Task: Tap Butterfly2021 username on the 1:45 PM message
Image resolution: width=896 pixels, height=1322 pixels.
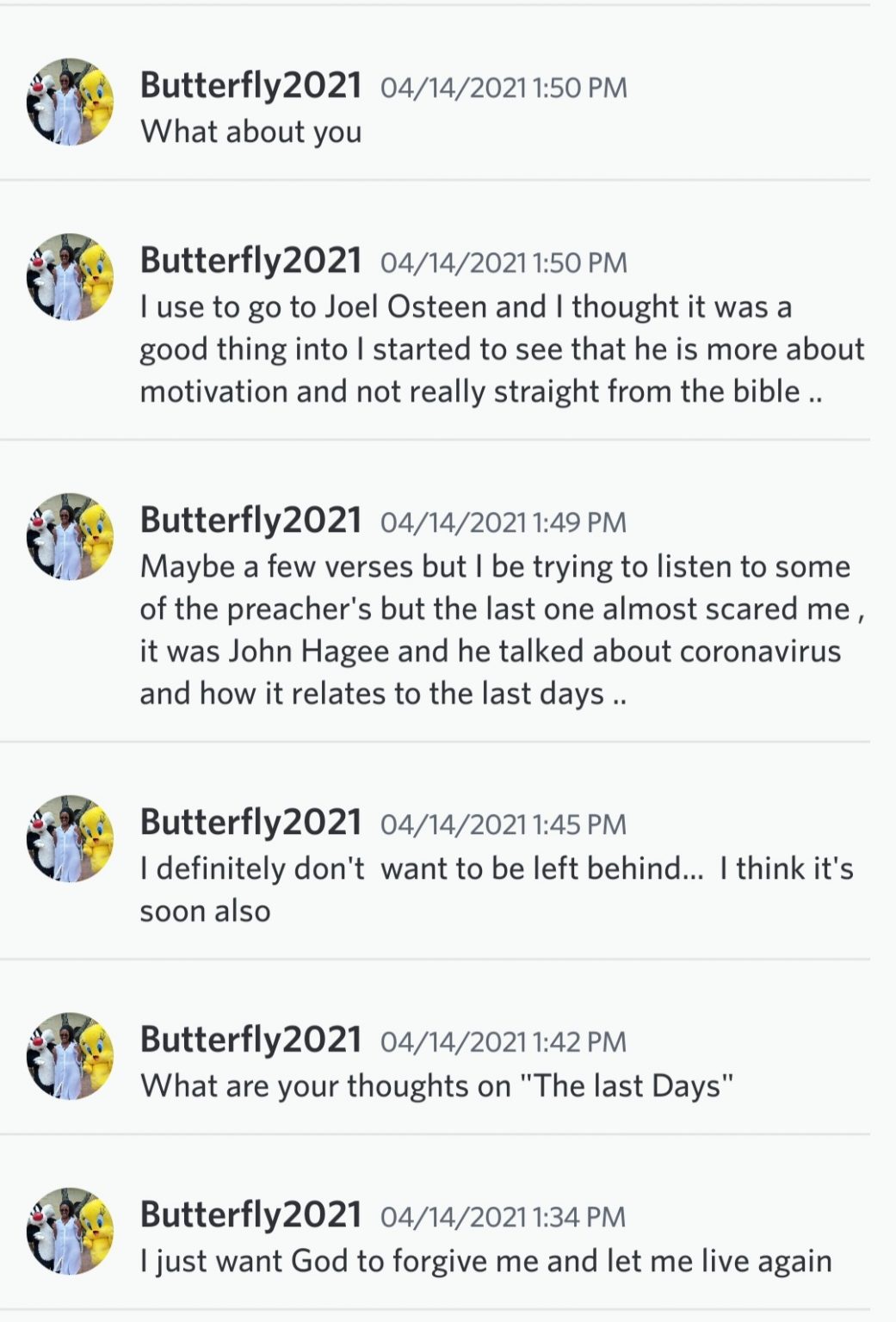Action: [250, 822]
